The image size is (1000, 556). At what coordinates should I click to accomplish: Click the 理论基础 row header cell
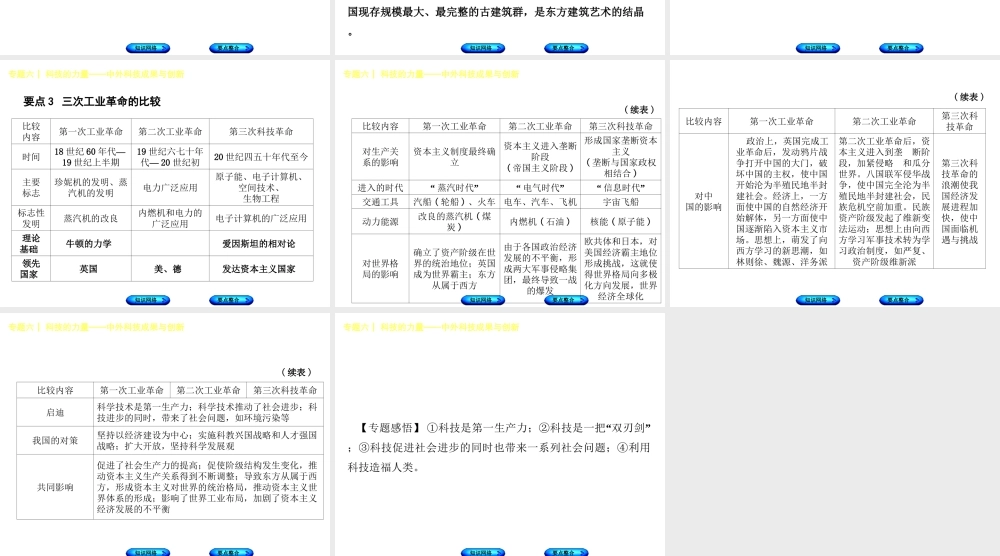31,244
